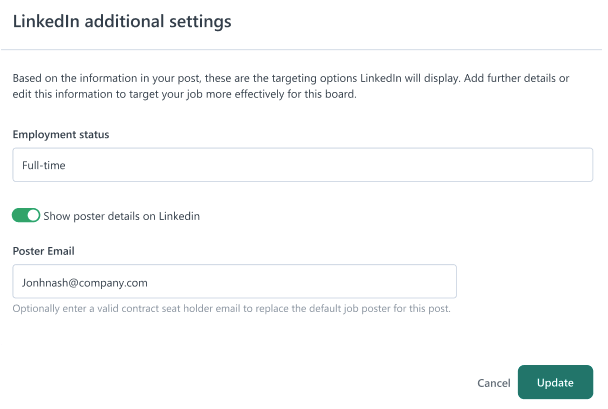Viewport: 608px width, 409px height.
Task: Cancel the LinkedIn additional settings dialog
Action: (494, 383)
